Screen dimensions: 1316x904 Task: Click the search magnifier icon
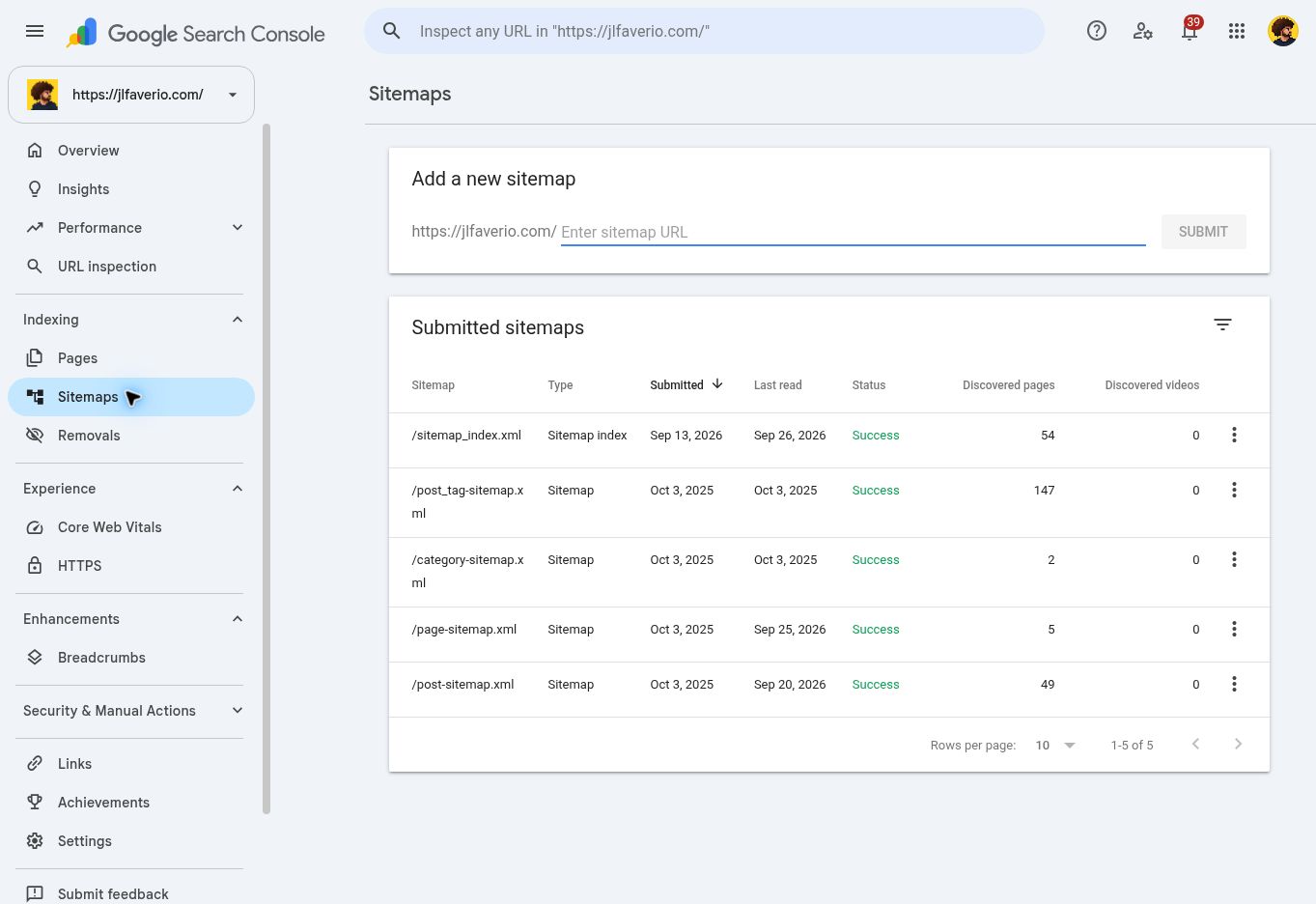tap(392, 31)
